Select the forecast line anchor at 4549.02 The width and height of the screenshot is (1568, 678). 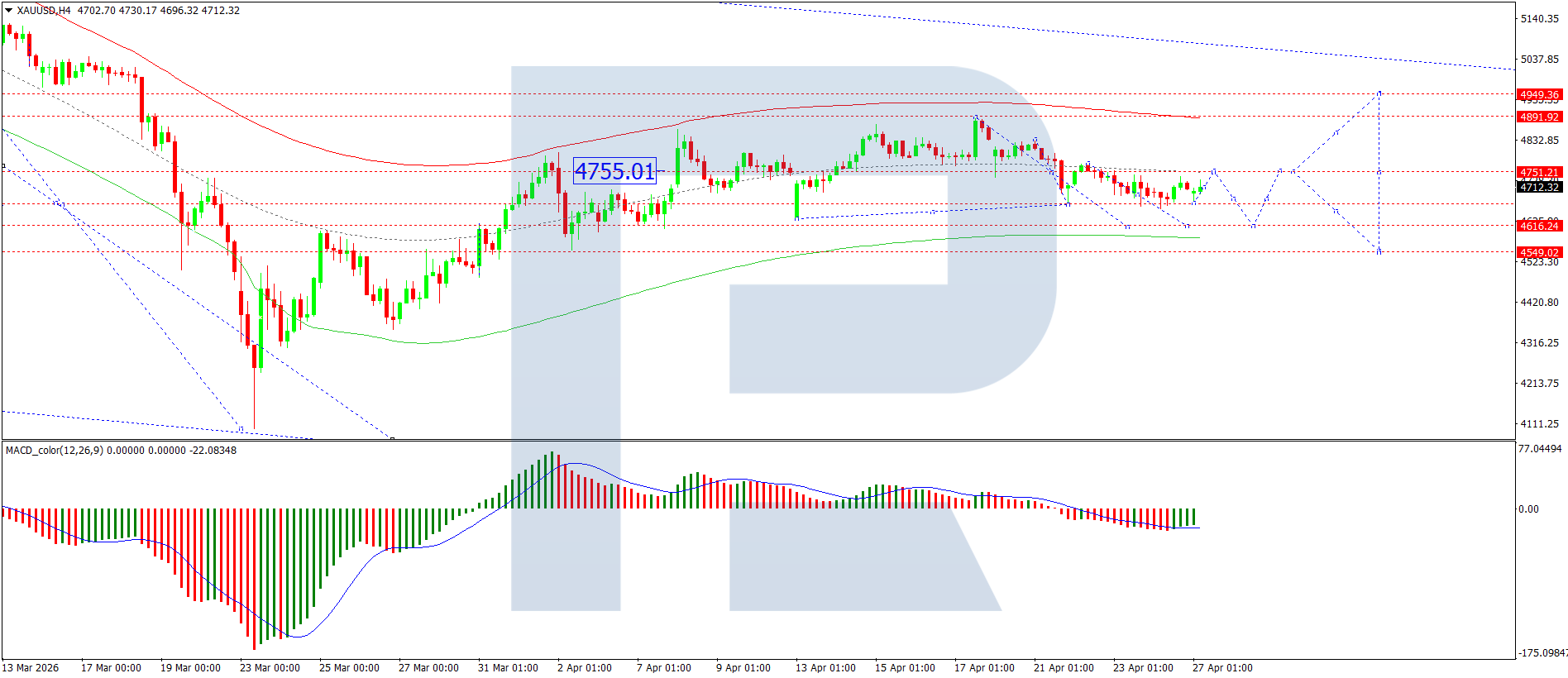click(x=1379, y=251)
